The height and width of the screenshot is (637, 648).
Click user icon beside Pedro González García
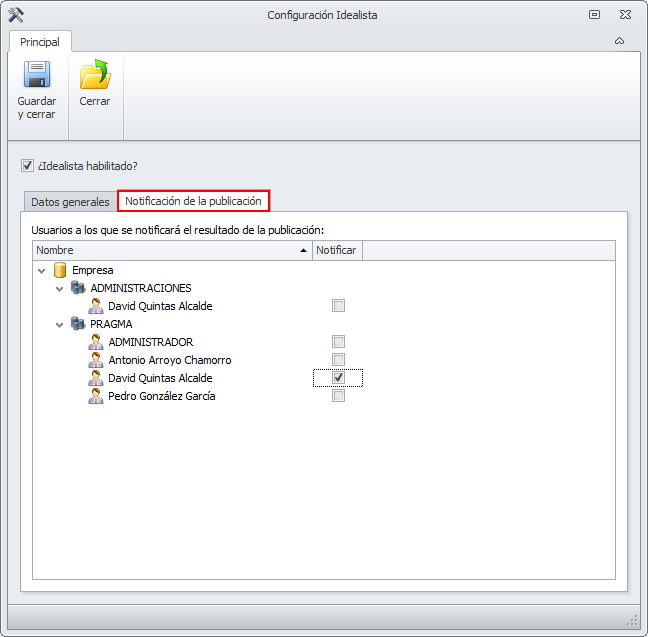point(95,396)
